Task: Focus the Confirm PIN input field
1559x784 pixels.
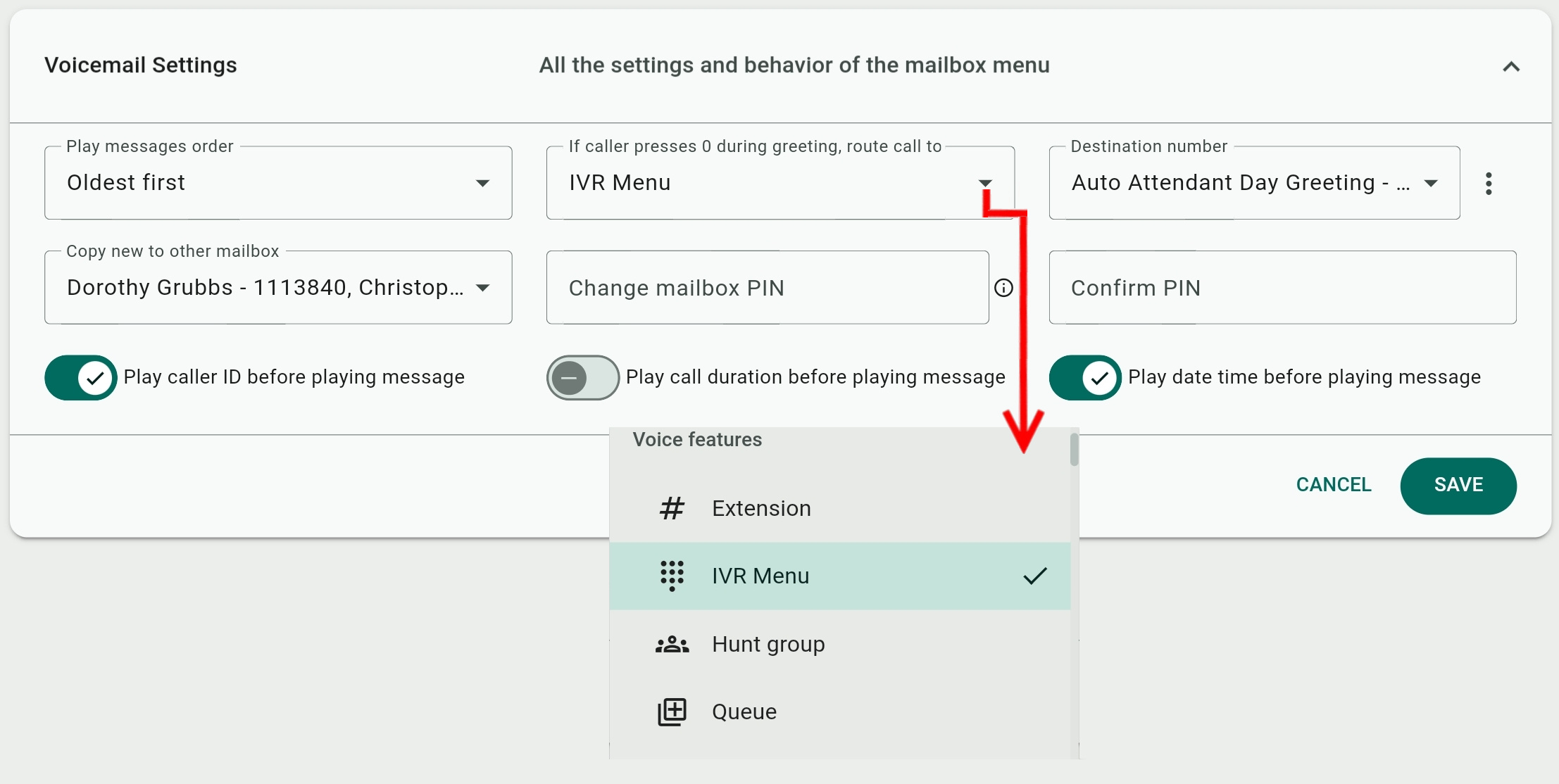Action: pyautogui.click(x=1282, y=288)
